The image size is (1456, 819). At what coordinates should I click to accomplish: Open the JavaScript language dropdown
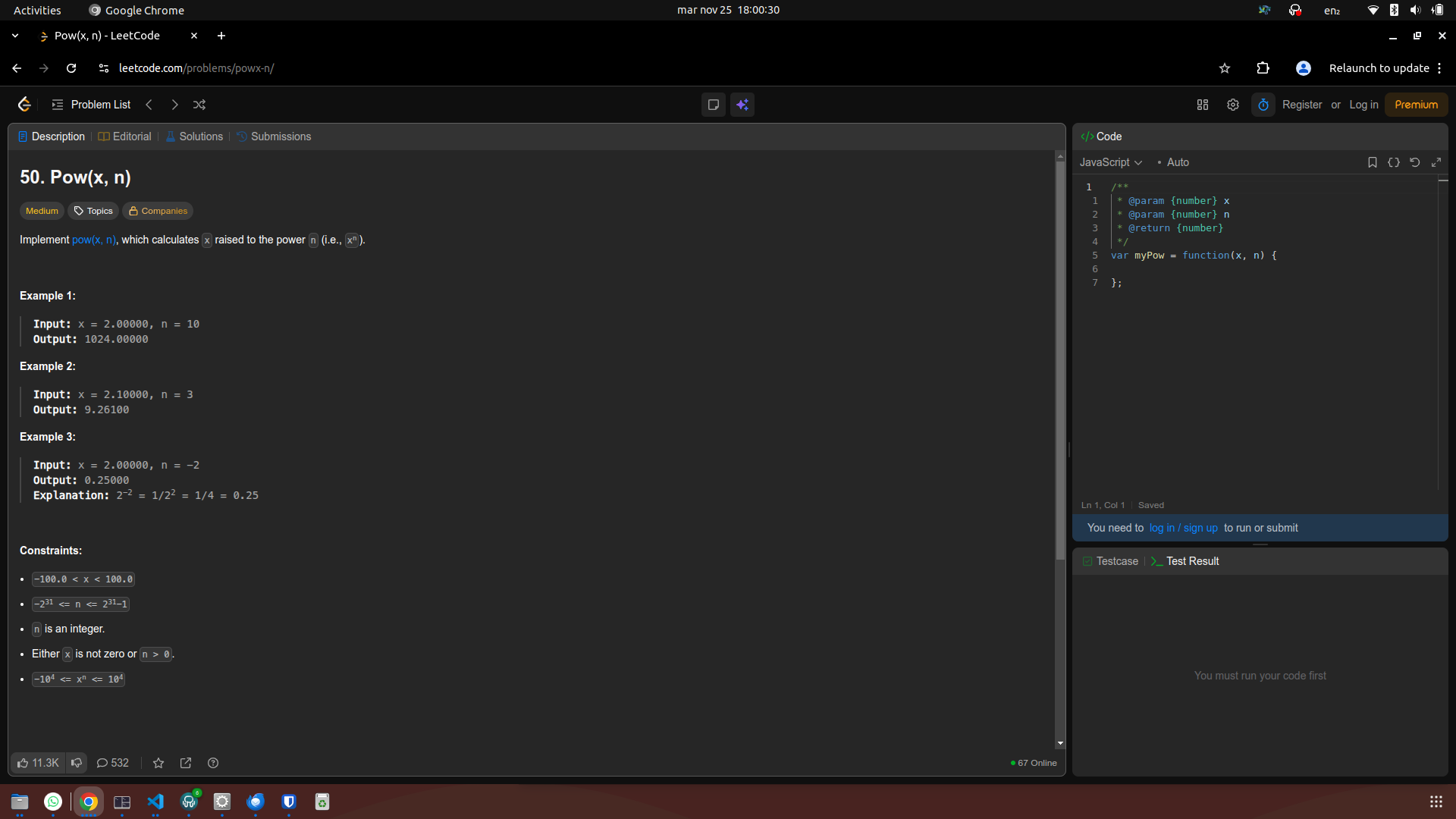1110,162
